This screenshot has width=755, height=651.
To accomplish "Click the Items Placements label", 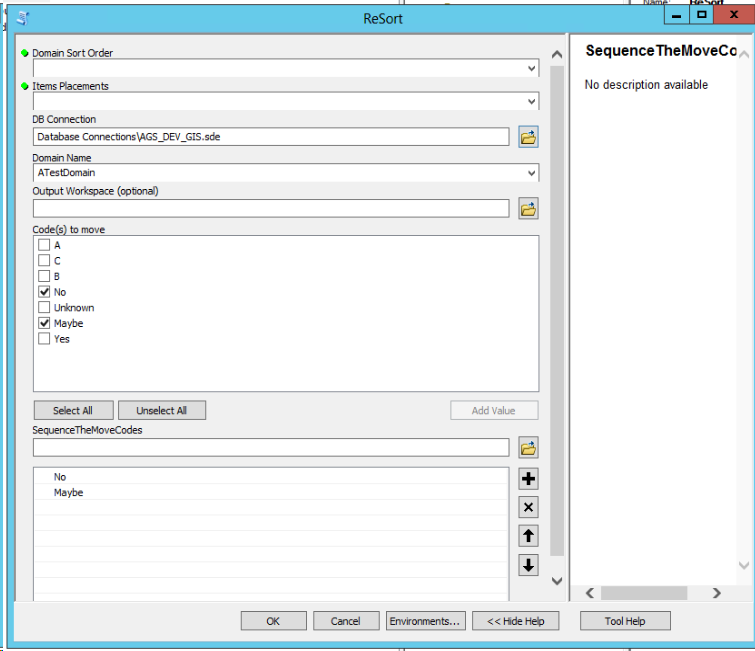I will [x=70, y=86].
